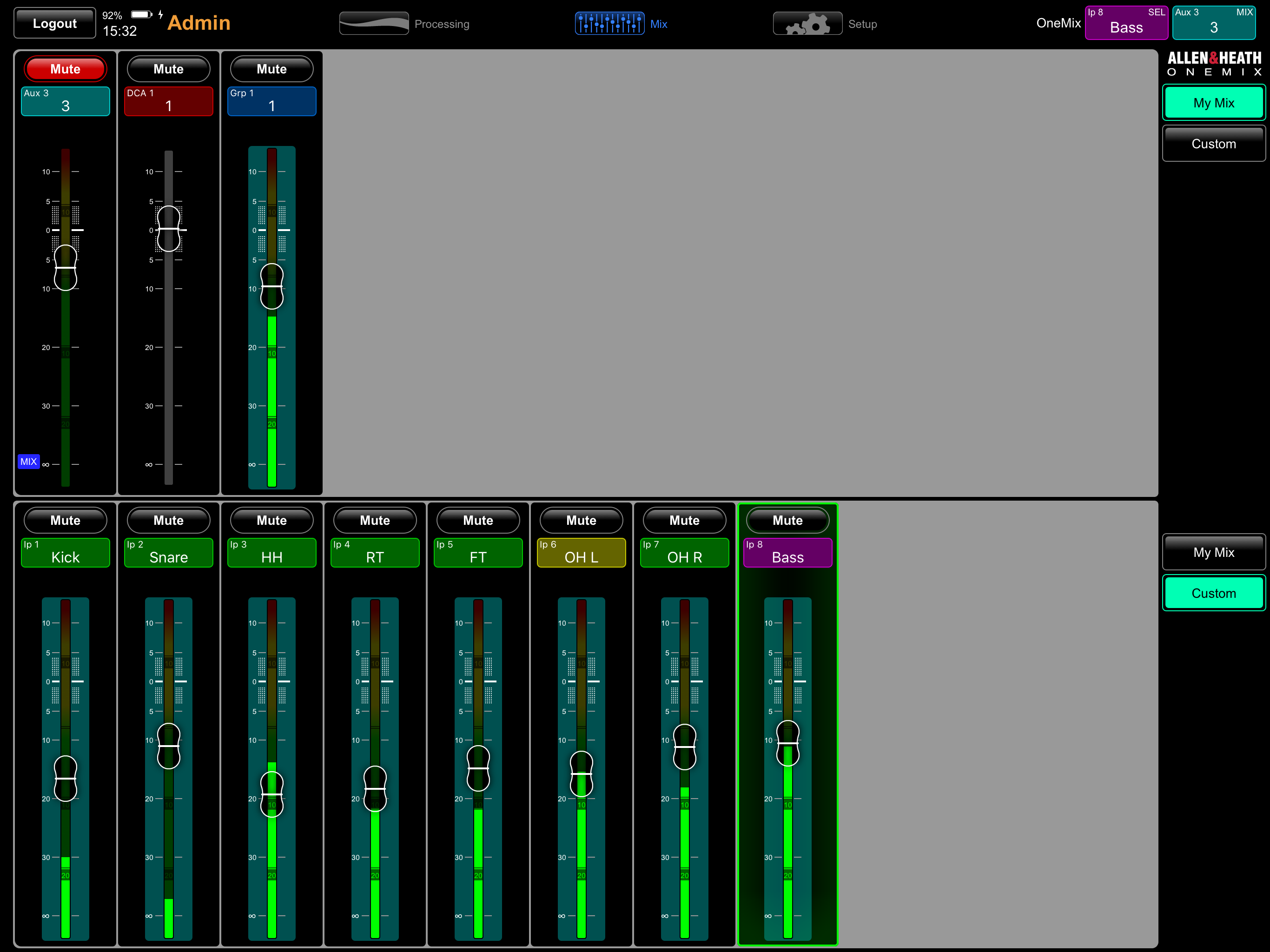Toggle Mute on DCA 1 strip
The height and width of the screenshot is (952, 1270).
click(x=168, y=69)
